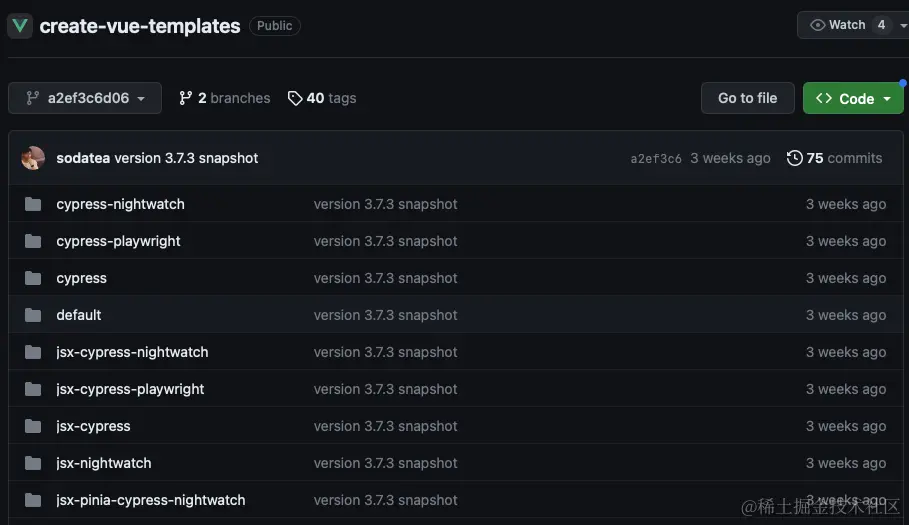
Task: Click the branch icon beside 2 branches
Action: [186, 99]
